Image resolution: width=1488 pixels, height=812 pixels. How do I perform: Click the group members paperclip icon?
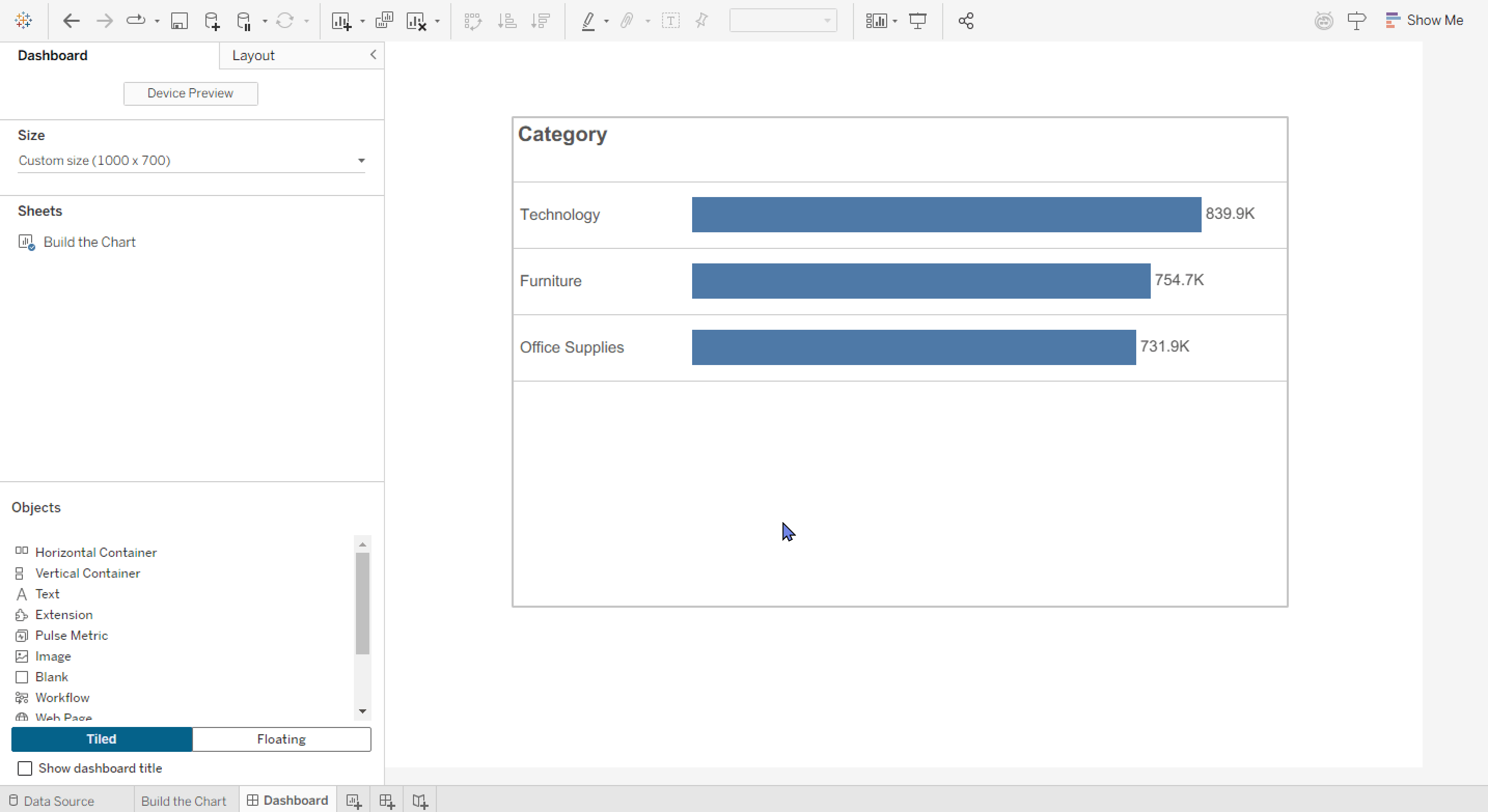[627, 21]
